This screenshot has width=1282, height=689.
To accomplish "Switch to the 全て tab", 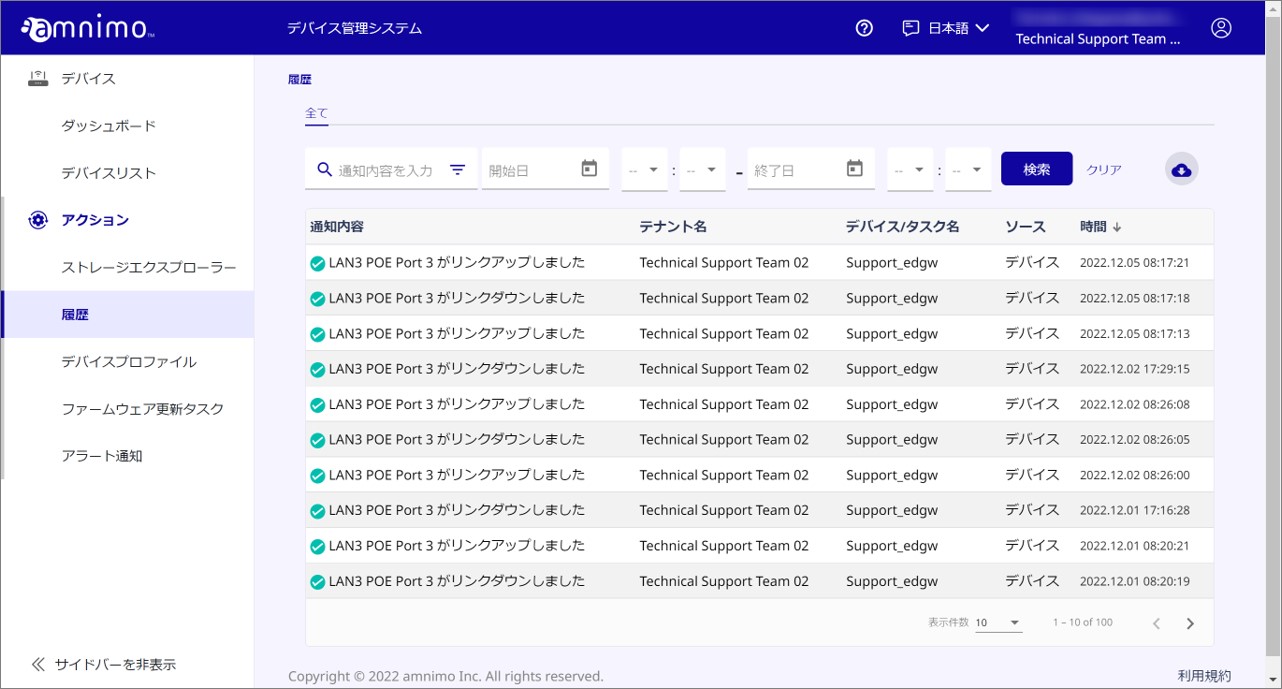I will coord(316,113).
